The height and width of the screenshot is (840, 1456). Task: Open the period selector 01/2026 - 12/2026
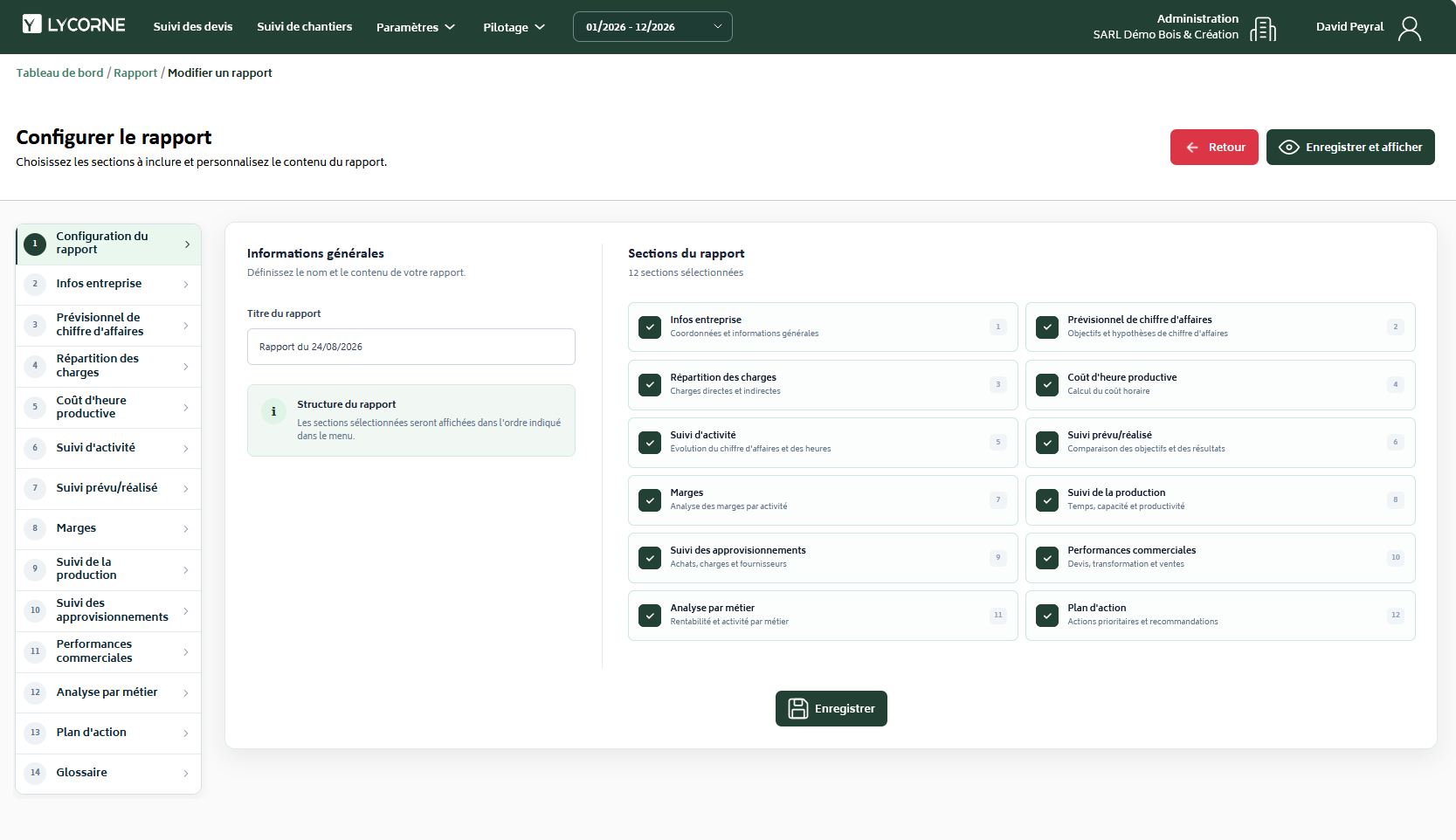click(x=652, y=27)
